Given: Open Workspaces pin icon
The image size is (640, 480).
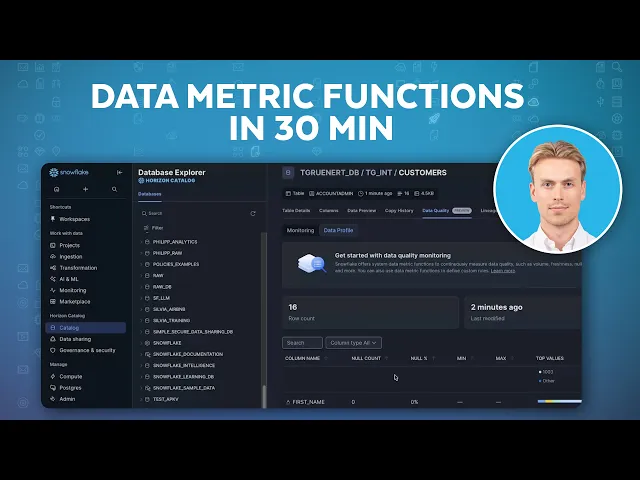Looking at the screenshot, I should click(53, 219).
